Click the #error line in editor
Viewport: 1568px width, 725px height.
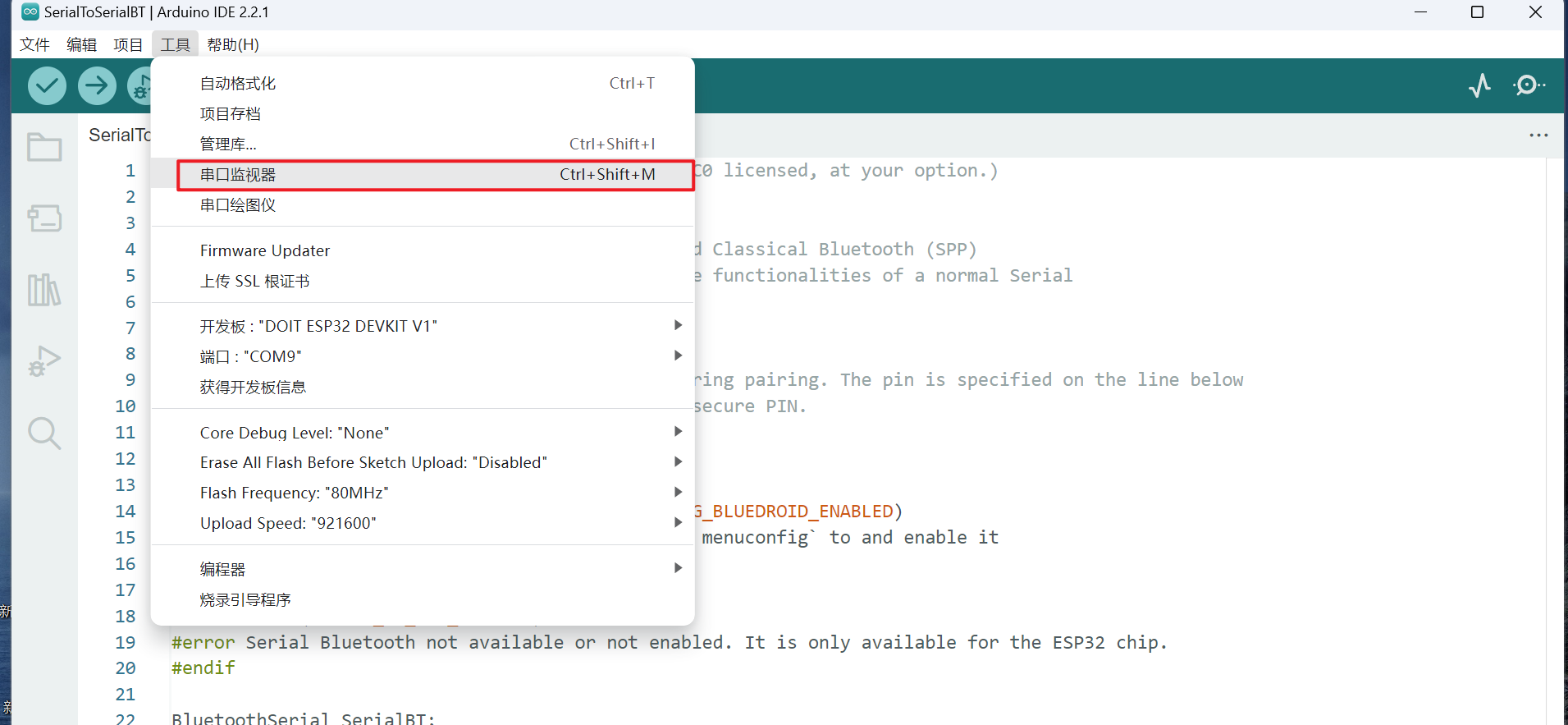pos(669,642)
